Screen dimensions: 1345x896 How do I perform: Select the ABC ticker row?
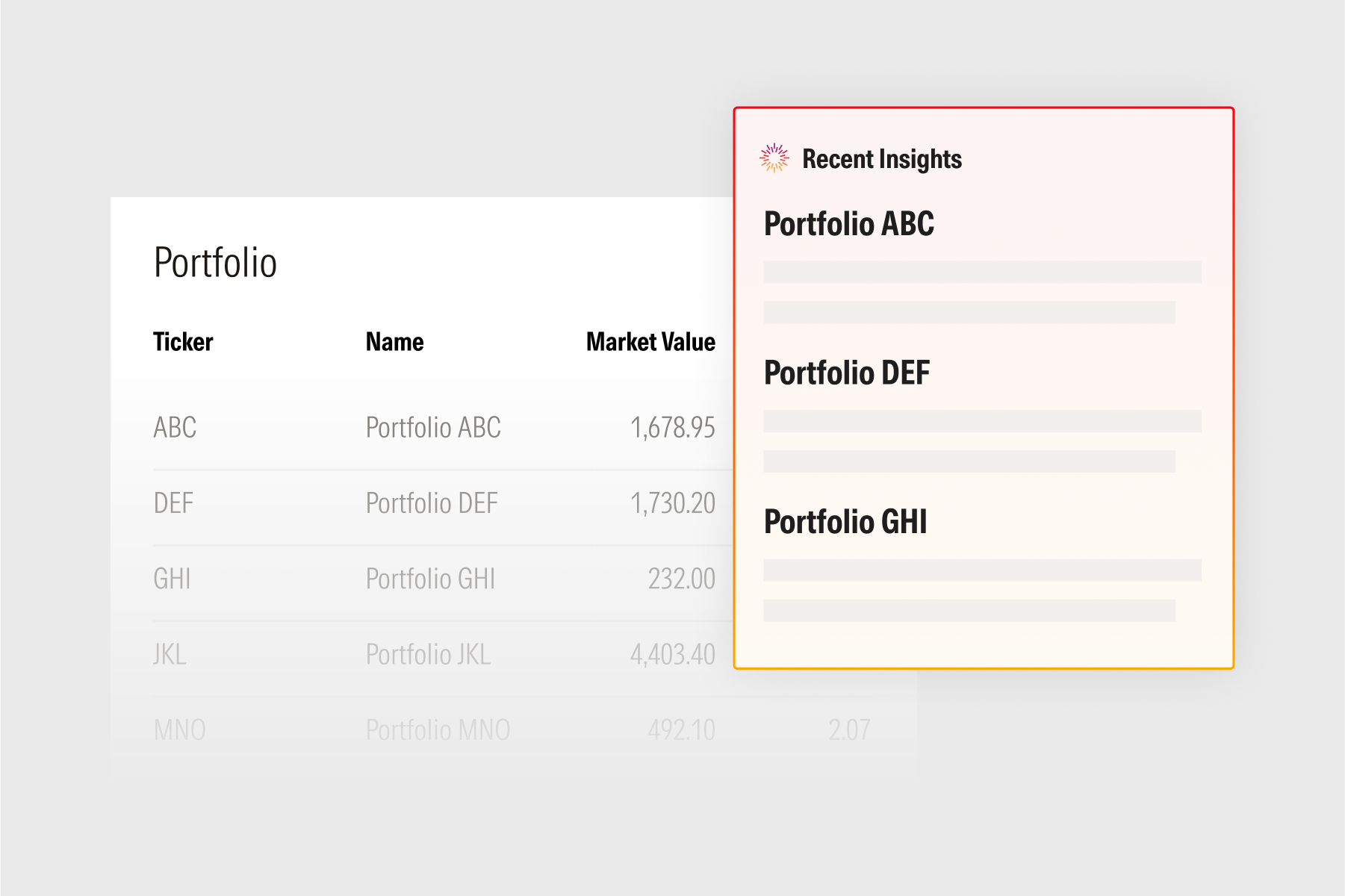click(175, 428)
